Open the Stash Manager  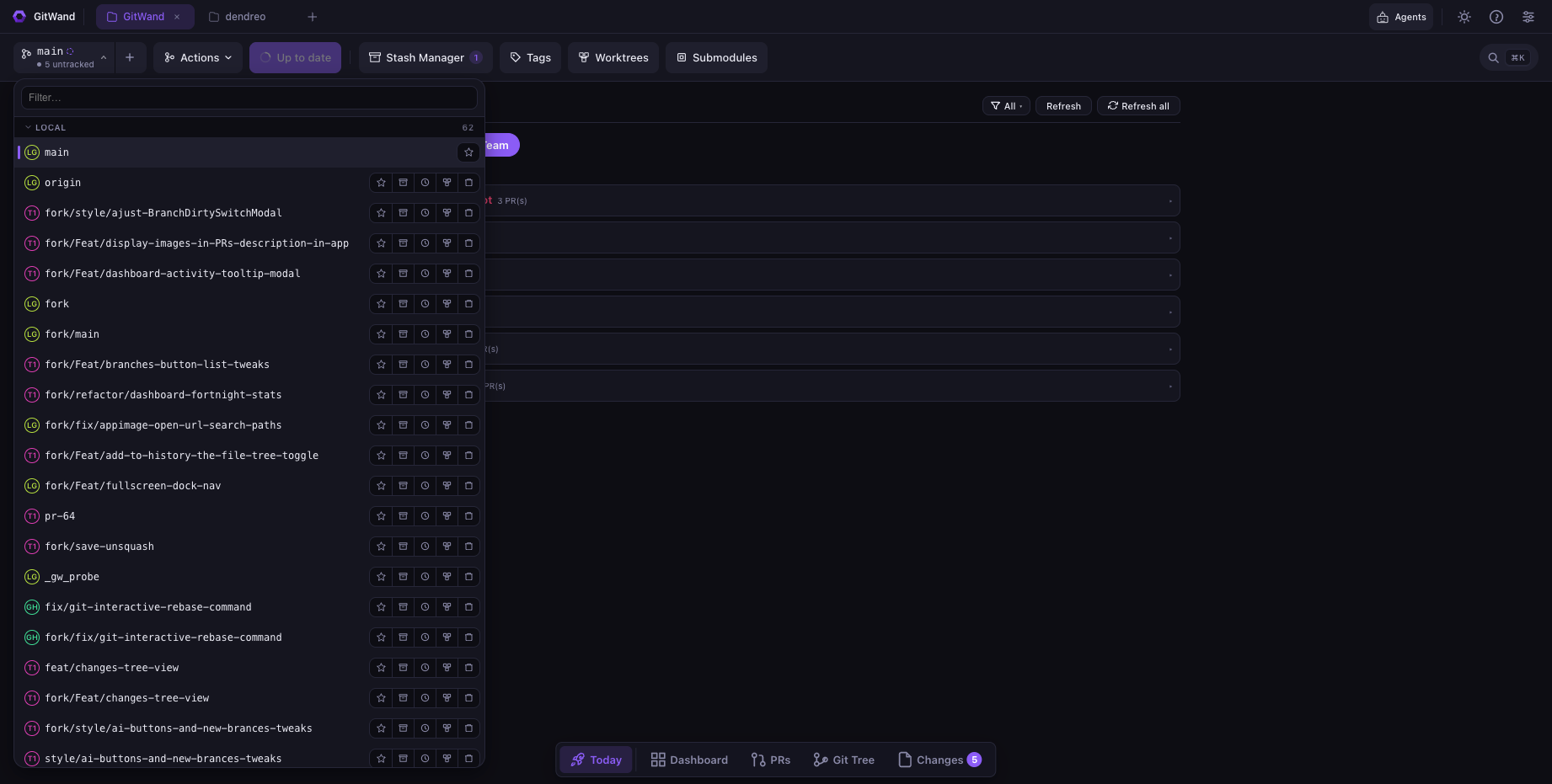click(x=425, y=57)
